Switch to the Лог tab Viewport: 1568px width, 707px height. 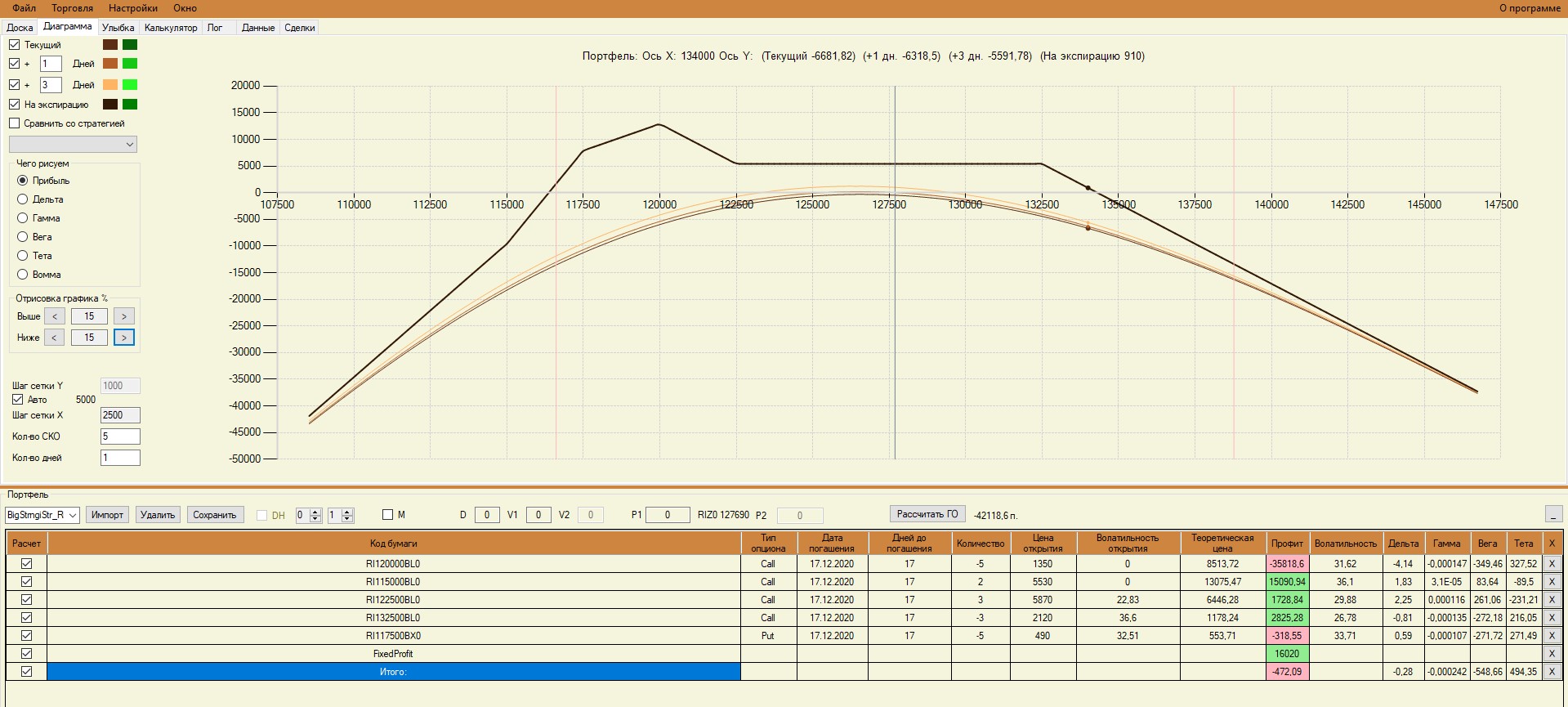[x=215, y=28]
